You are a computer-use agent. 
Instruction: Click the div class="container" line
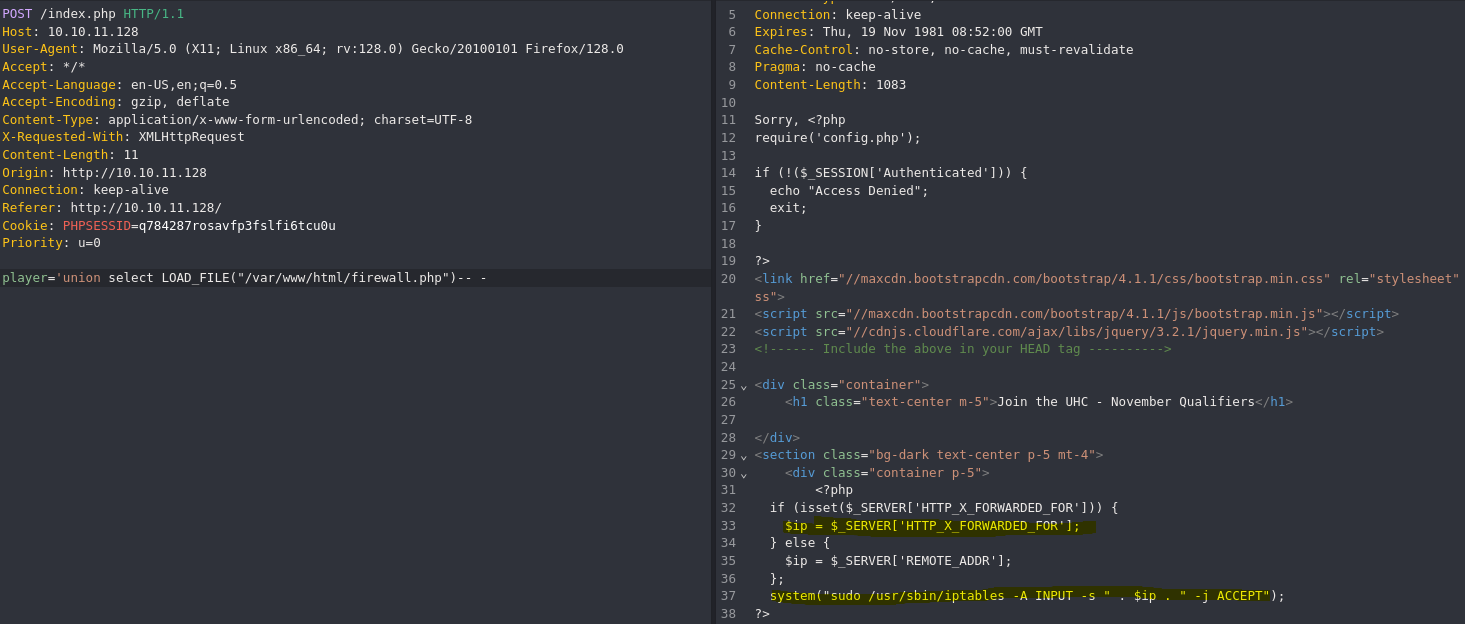pos(842,385)
